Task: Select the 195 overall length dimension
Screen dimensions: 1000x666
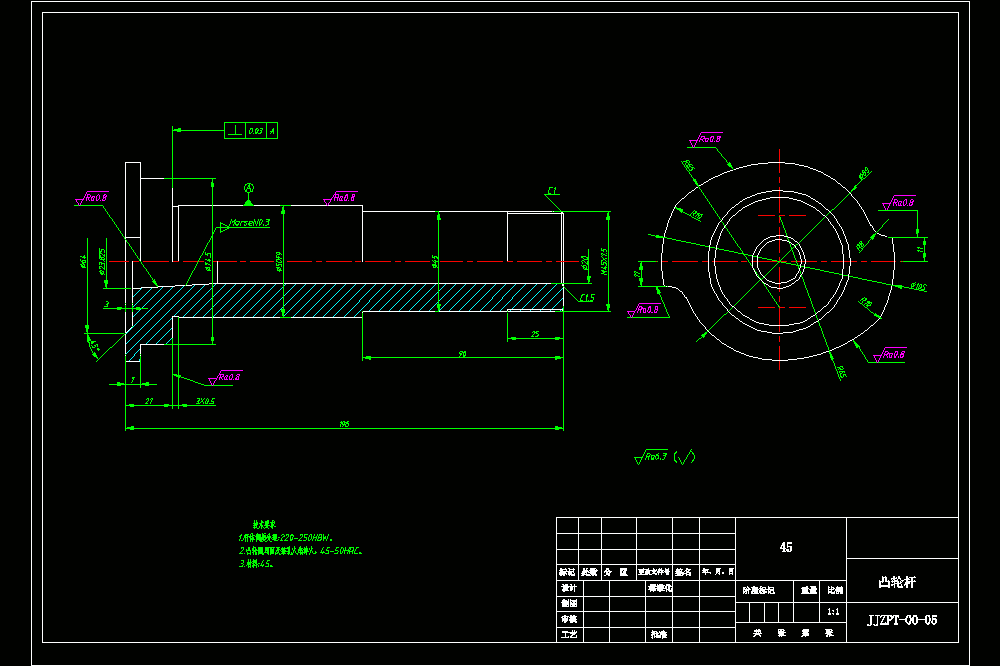Action: pyautogui.click(x=344, y=424)
